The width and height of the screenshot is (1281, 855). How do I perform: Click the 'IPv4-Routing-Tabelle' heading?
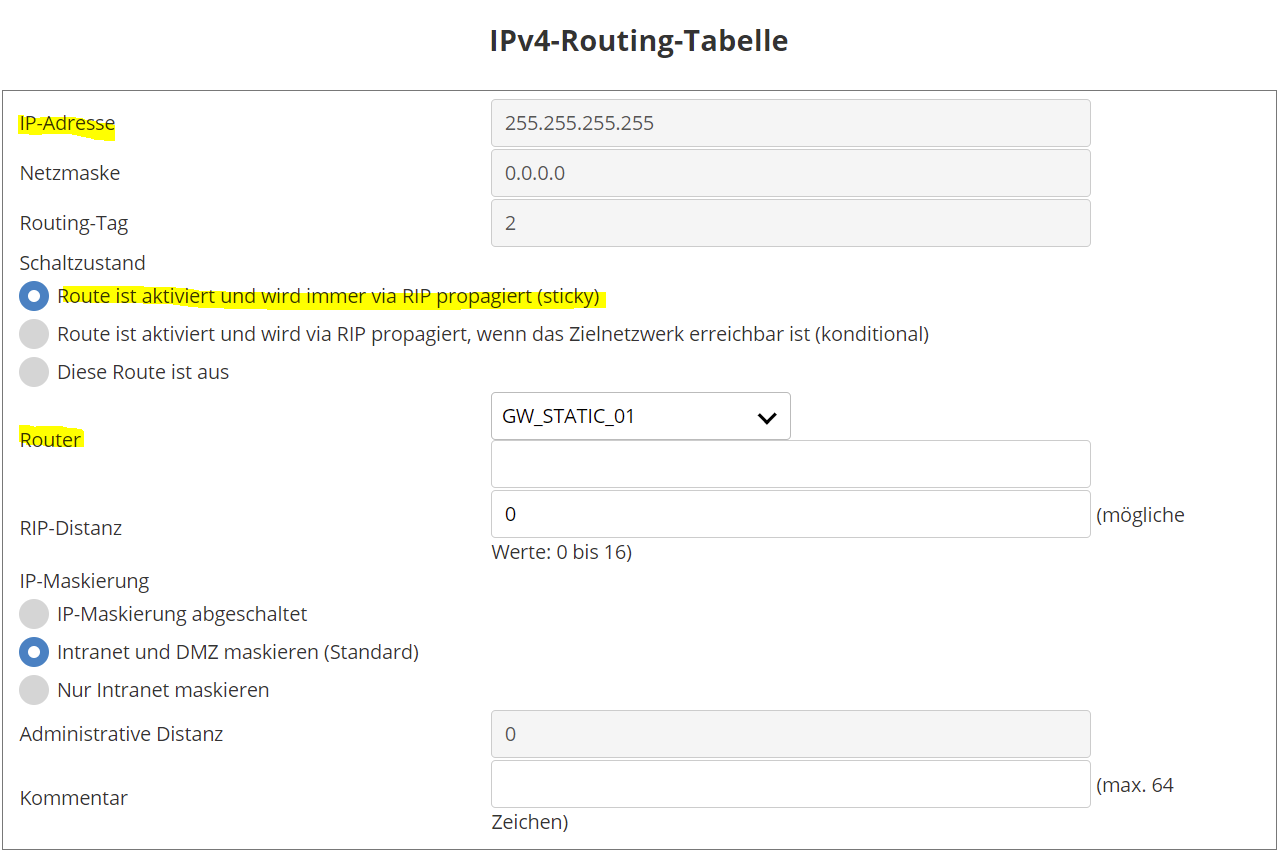click(x=639, y=41)
